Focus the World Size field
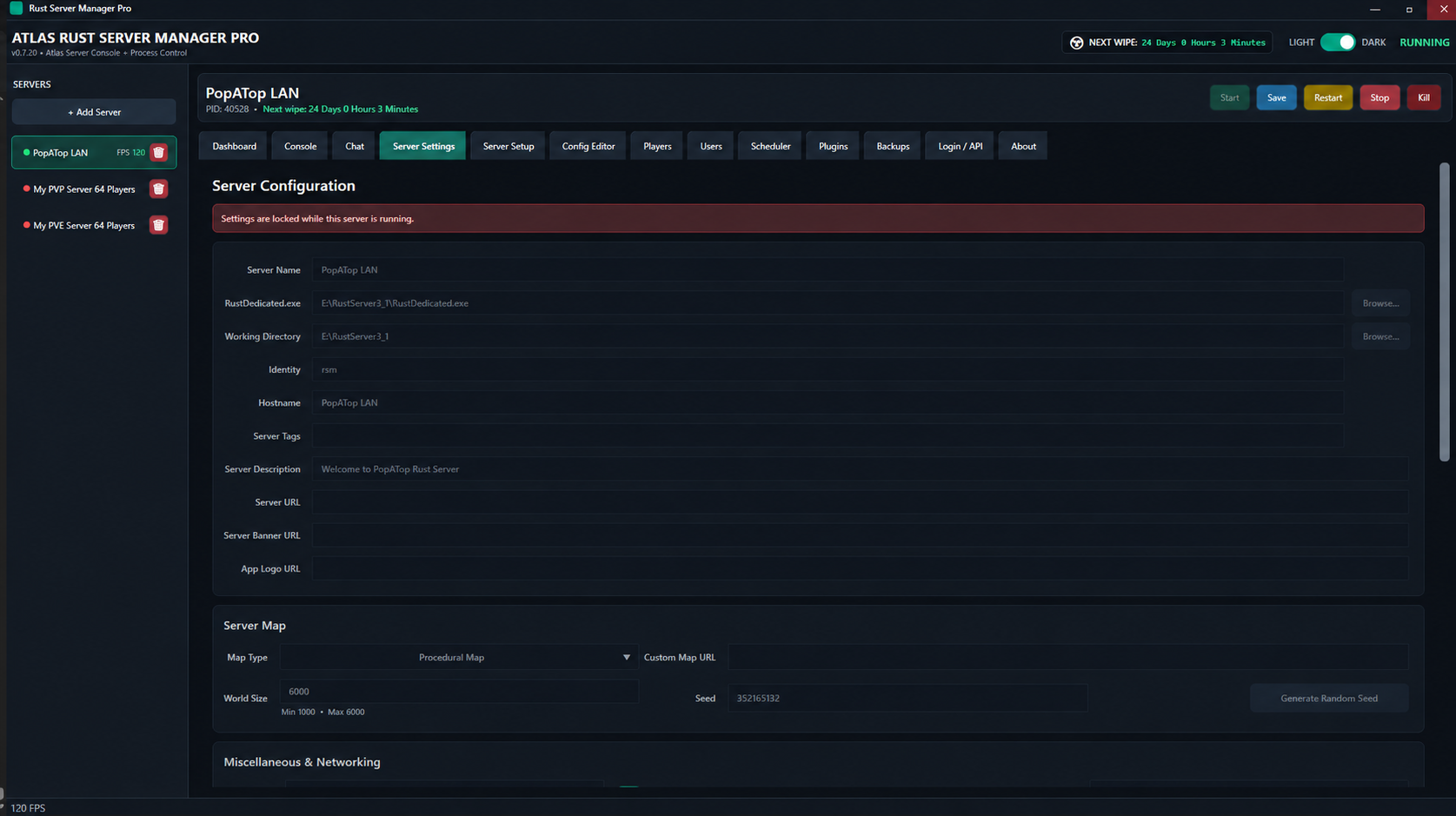 [x=459, y=692]
